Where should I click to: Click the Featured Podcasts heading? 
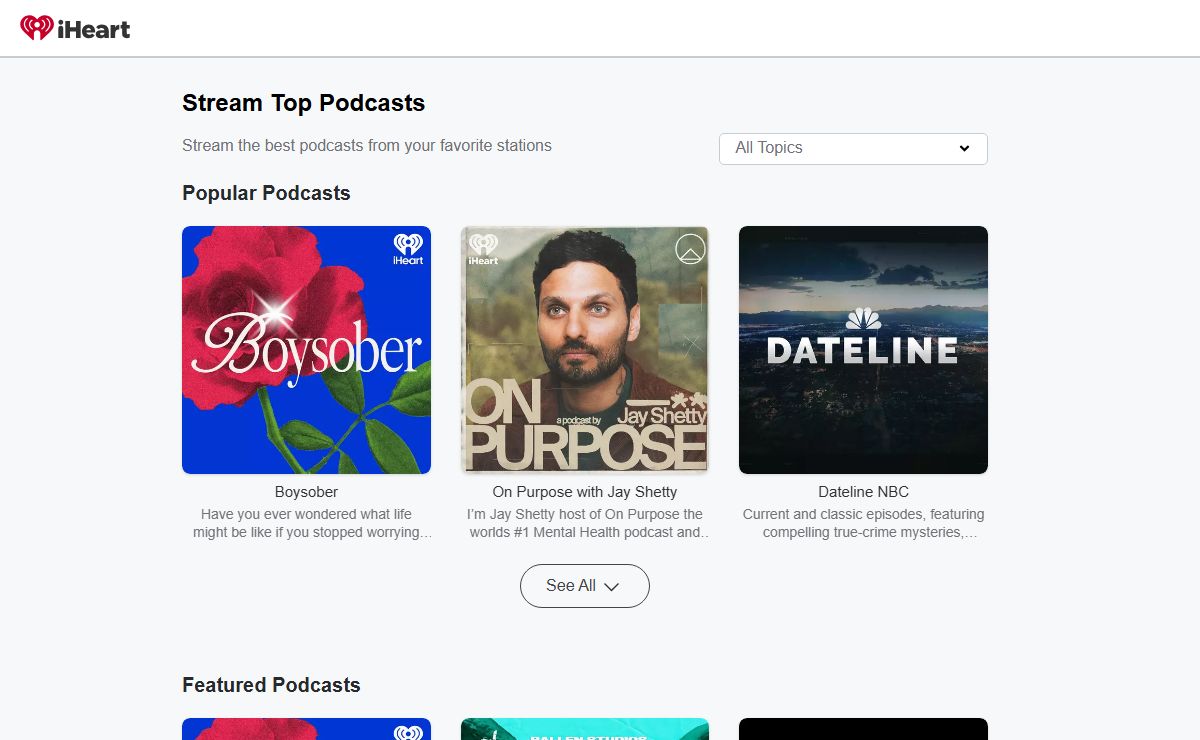[x=271, y=685]
